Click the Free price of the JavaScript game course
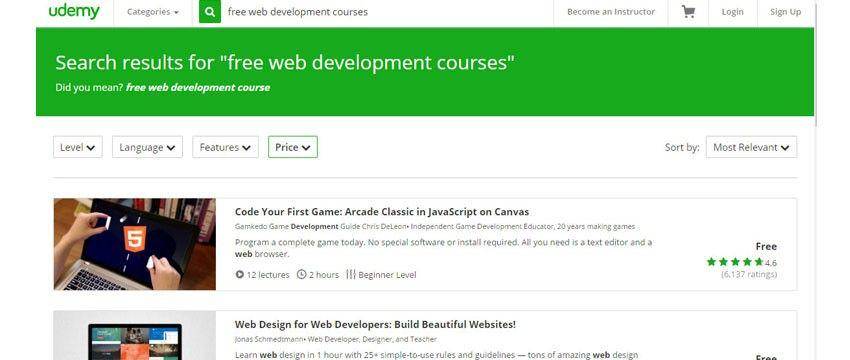 click(766, 246)
